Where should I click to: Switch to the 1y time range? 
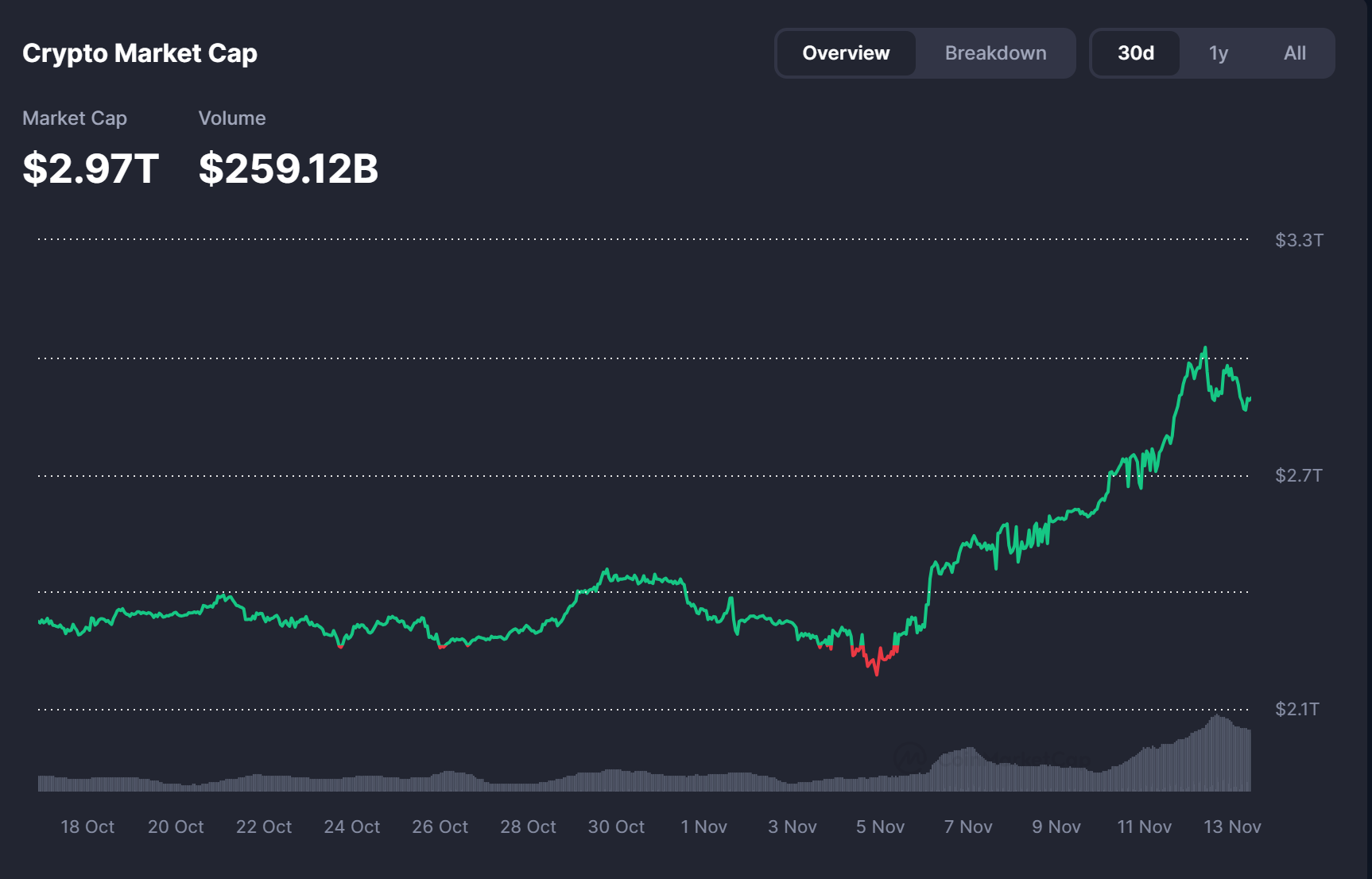click(x=1218, y=53)
